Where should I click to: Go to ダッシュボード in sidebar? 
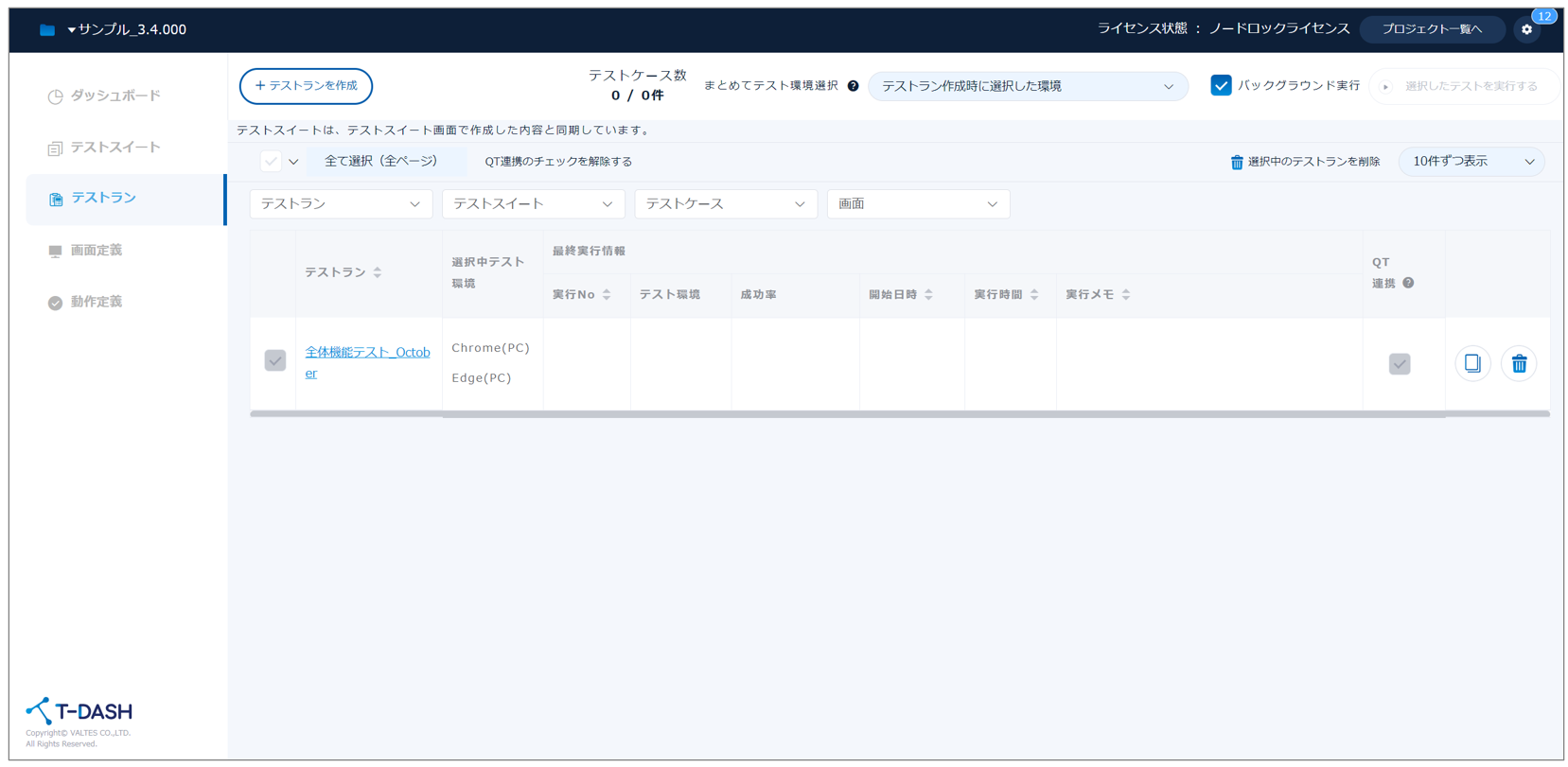click(115, 96)
